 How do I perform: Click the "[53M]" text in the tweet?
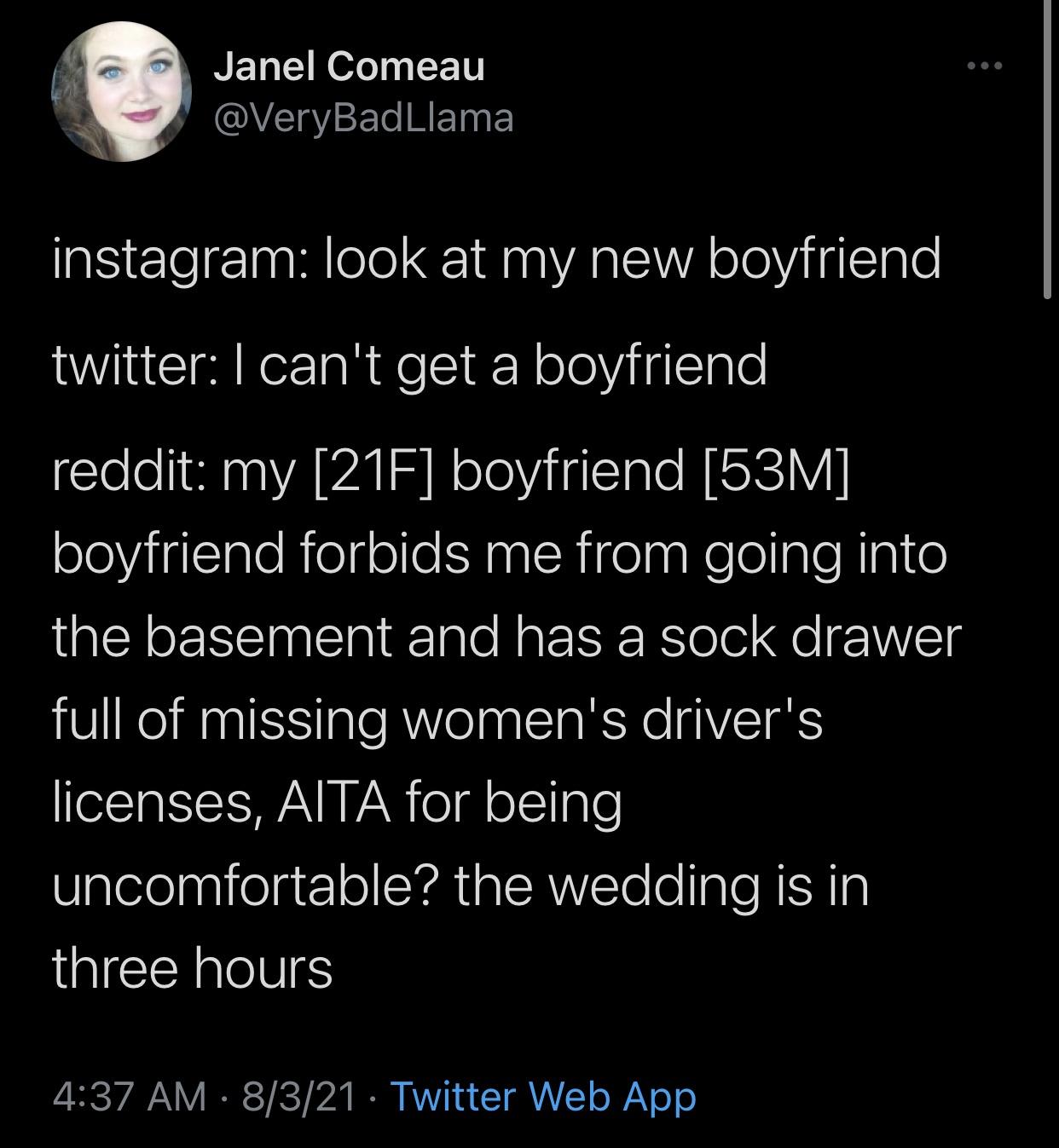[x=776, y=470]
